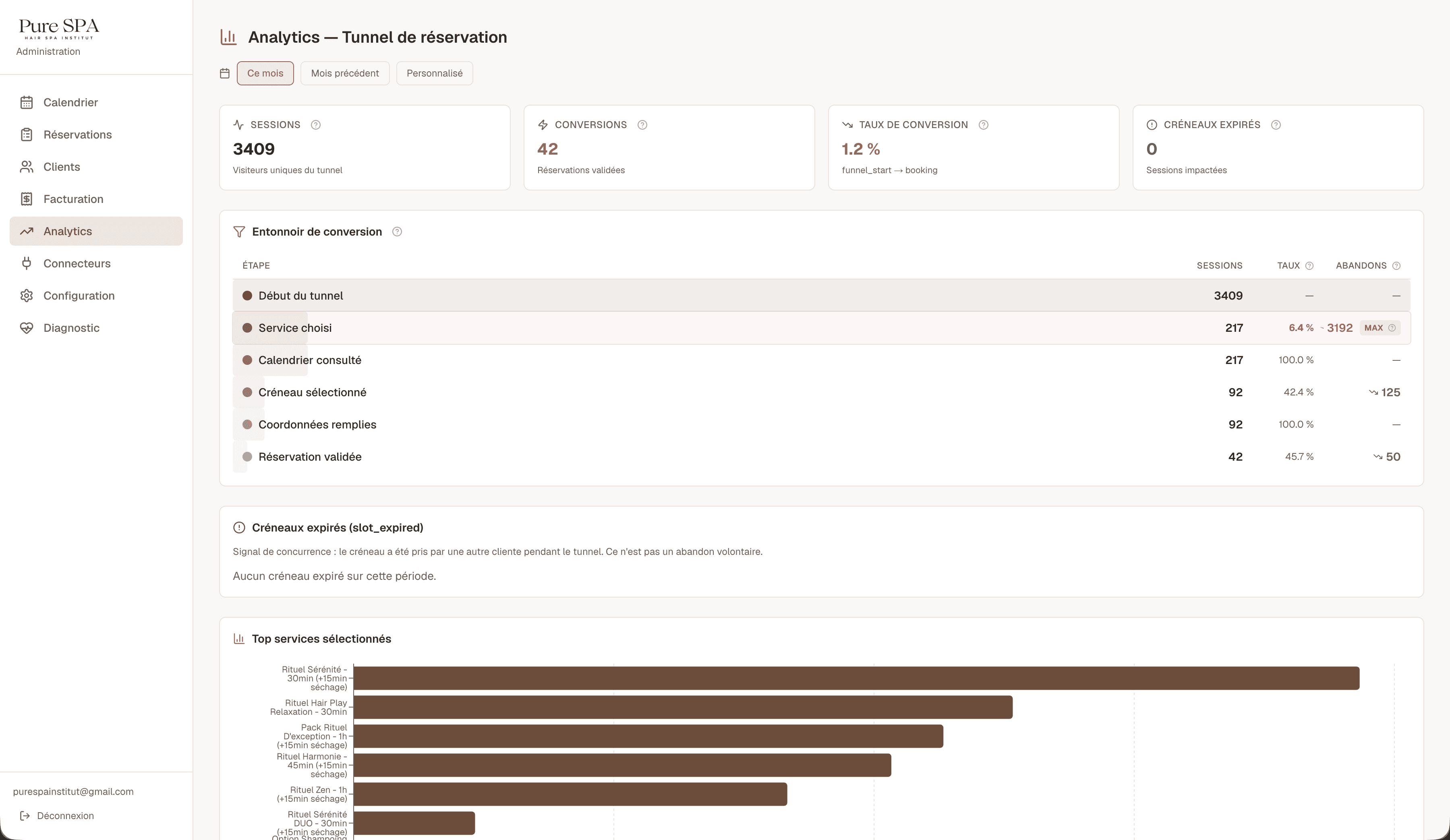
Task: Click the Configuration gear icon
Action: (x=27, y=296)
